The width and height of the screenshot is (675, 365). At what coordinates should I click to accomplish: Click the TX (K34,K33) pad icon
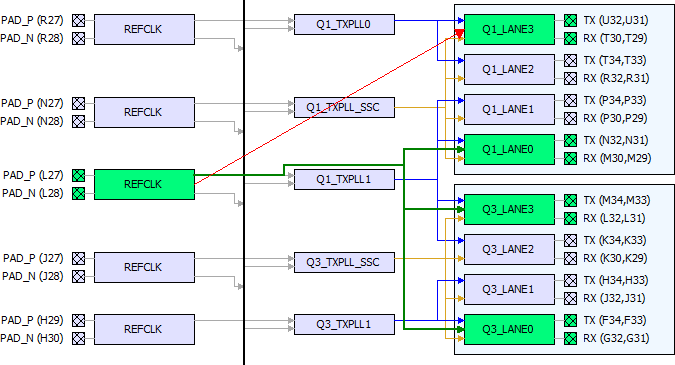pyautogui.click(x=570, y=240)
